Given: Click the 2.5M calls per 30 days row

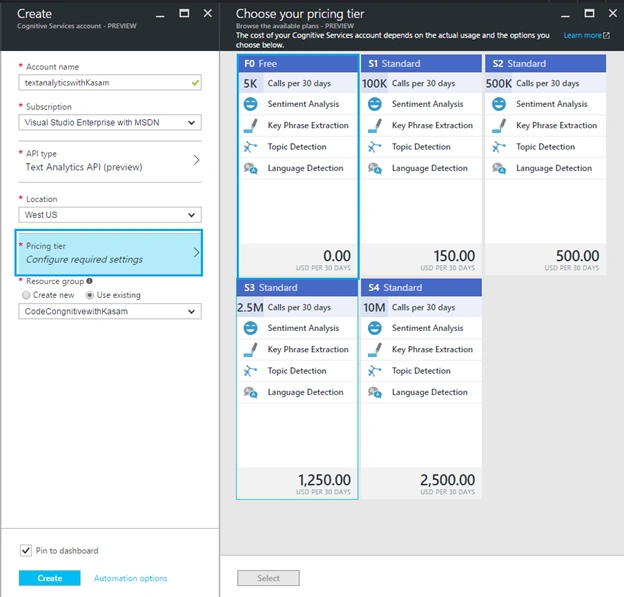Looking at the screenshot, I should tap(297, 307).
